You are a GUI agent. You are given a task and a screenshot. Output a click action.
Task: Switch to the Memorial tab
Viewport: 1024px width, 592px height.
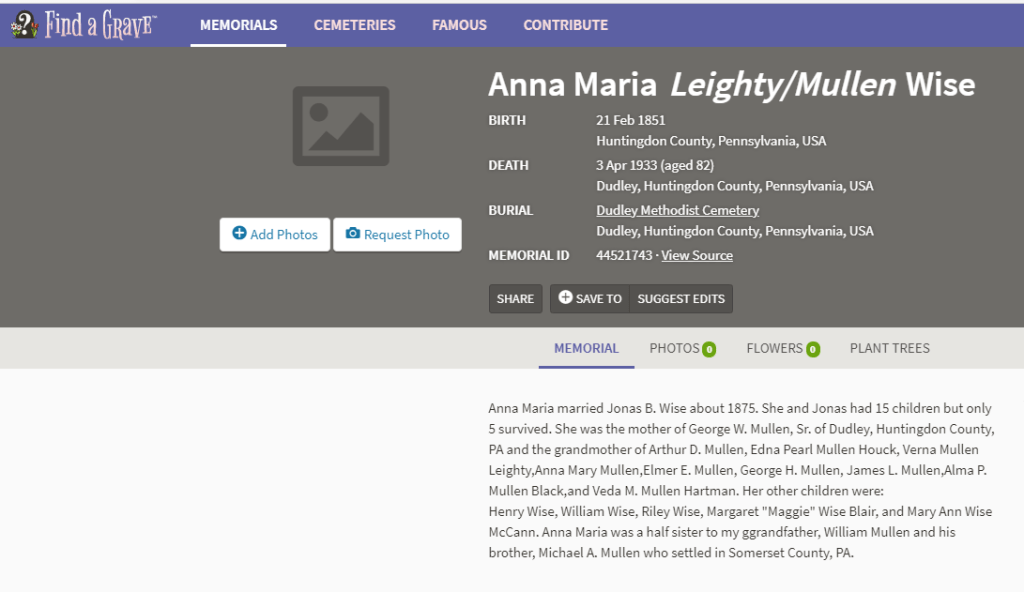tap(586, 348)
